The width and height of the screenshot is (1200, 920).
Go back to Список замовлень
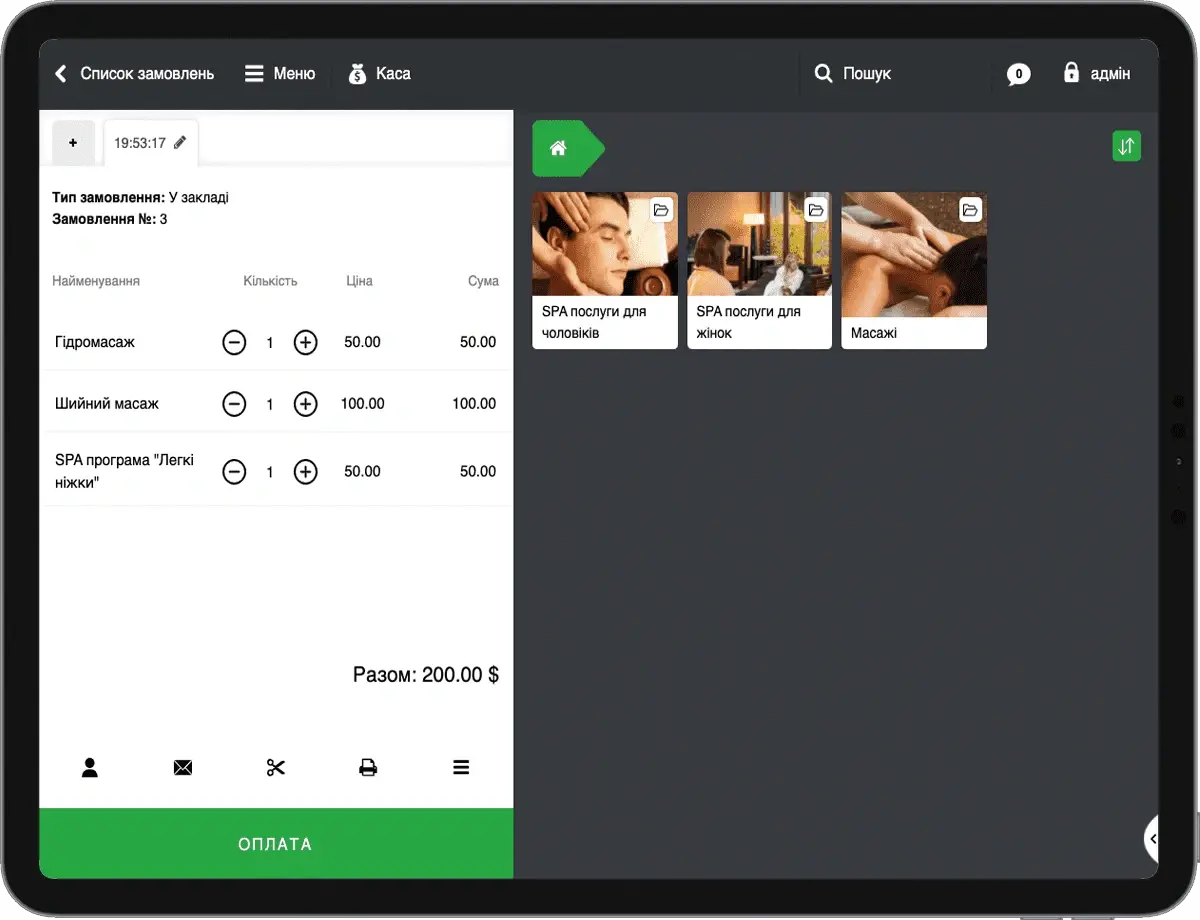click(x=134, y=74)
